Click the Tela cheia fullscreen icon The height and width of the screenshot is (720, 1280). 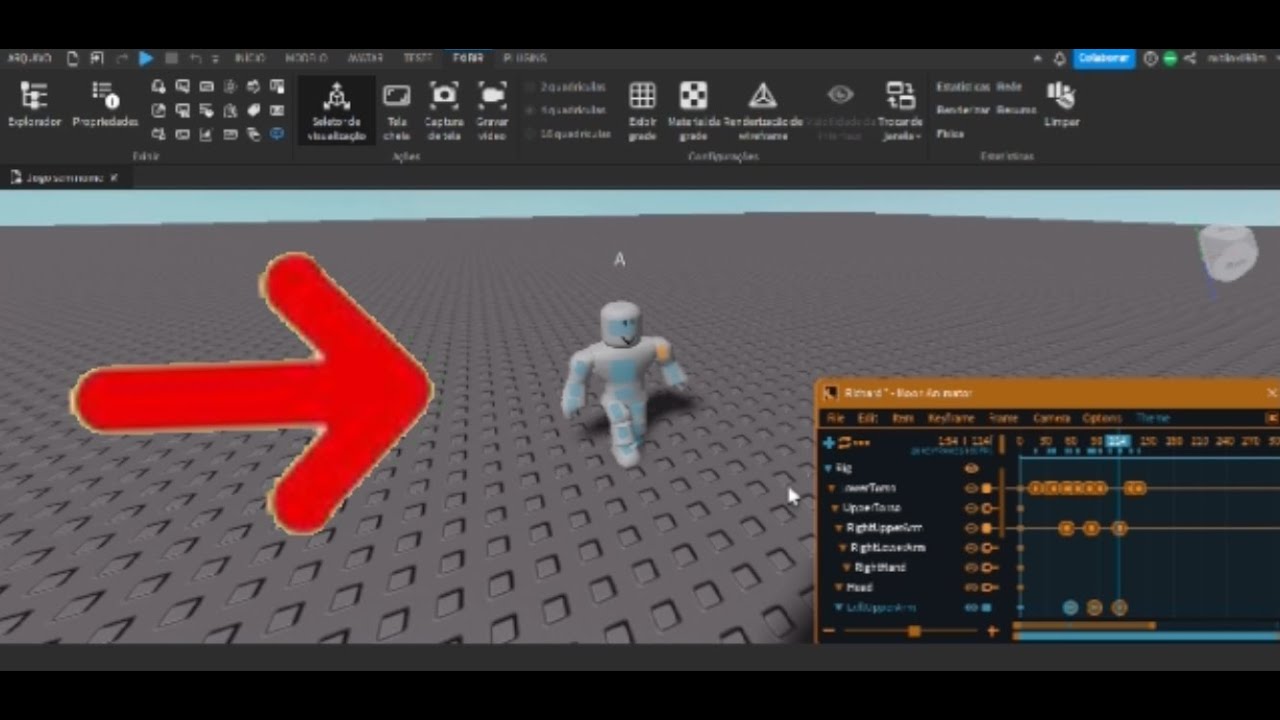(397, 96)
